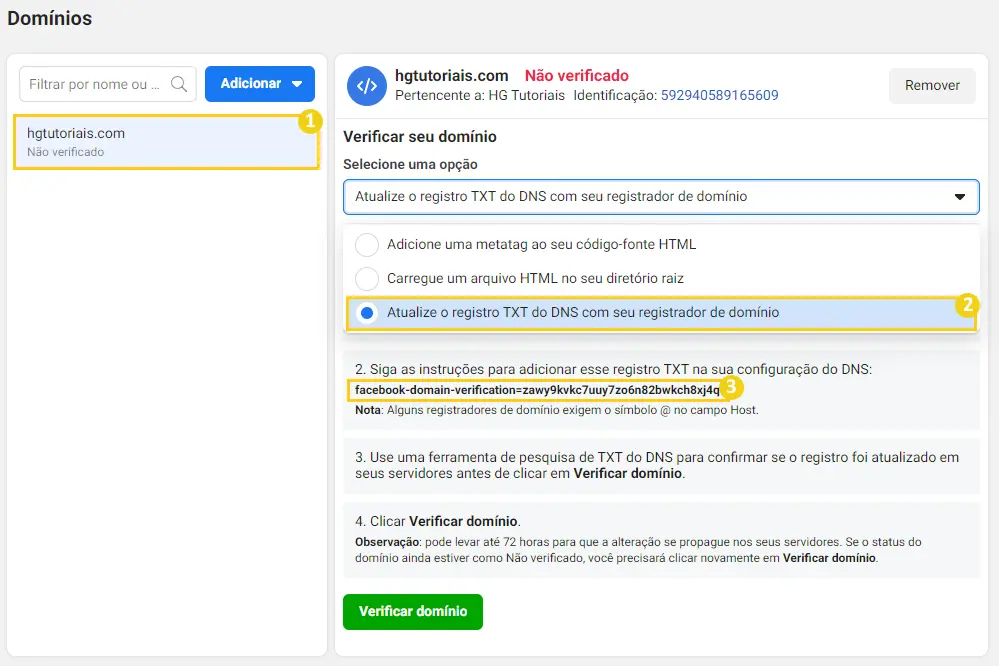Select hgtutoriais.com in the domain list
The image size is (999, 666).
[x=166, y=142]
